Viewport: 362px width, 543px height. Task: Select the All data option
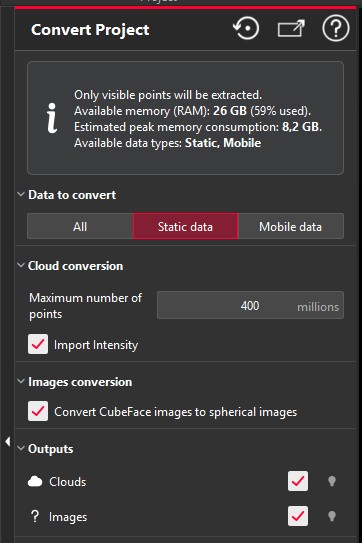coord(80,226)
